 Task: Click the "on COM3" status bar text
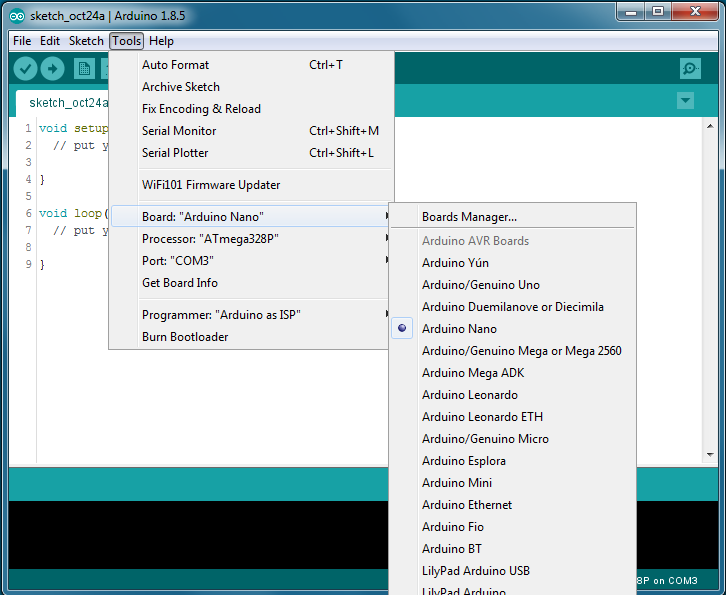pos(675,581)
